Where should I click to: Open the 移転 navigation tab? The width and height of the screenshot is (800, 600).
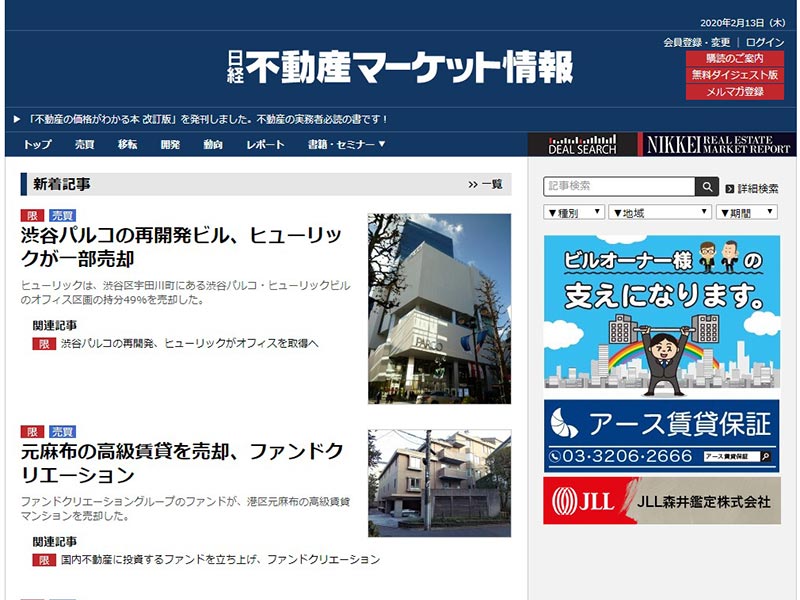pos(128,144)
